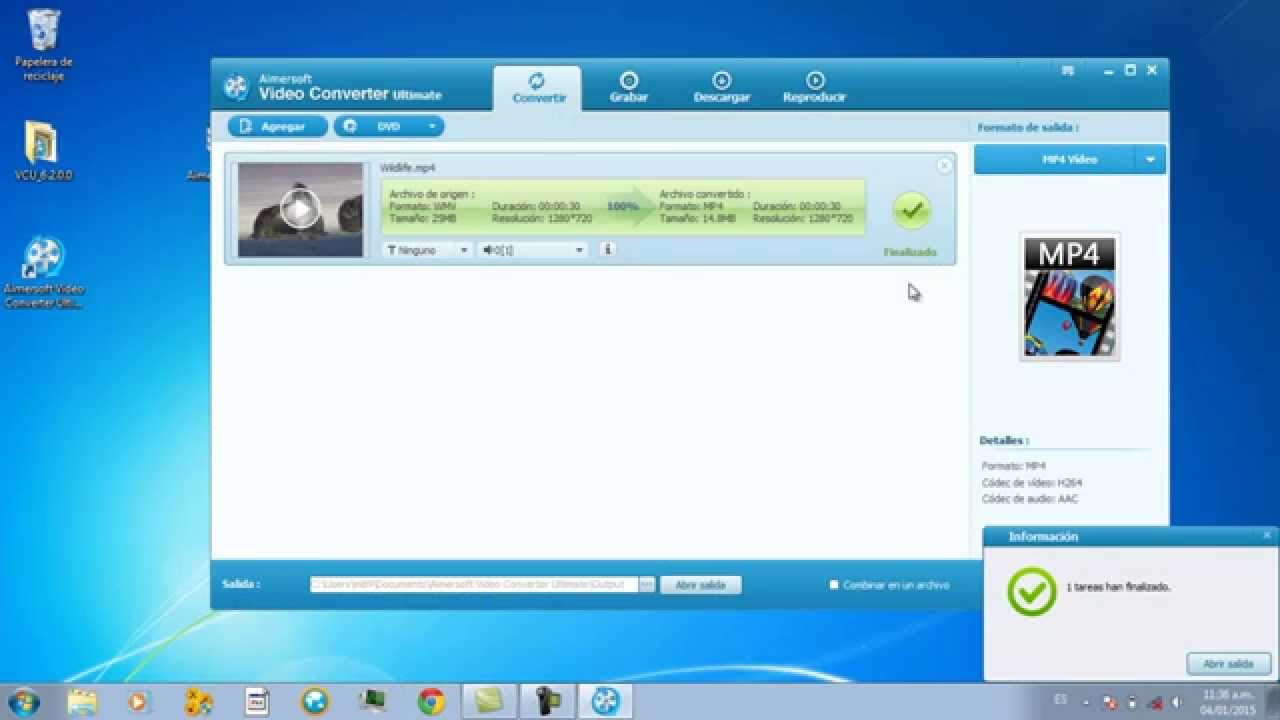The width and height of the screenshot is (1280, 720).
Task: Open the audio track dropdown
Action: coord(532,250)
